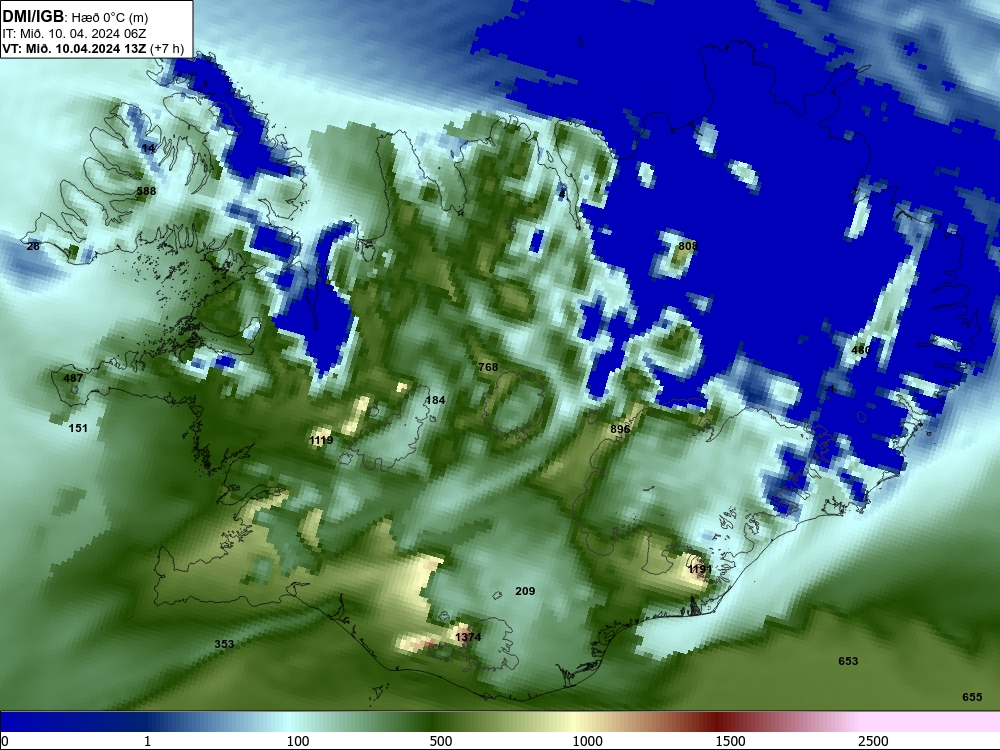
Task: Click the map value 1374
Action: 468,636
